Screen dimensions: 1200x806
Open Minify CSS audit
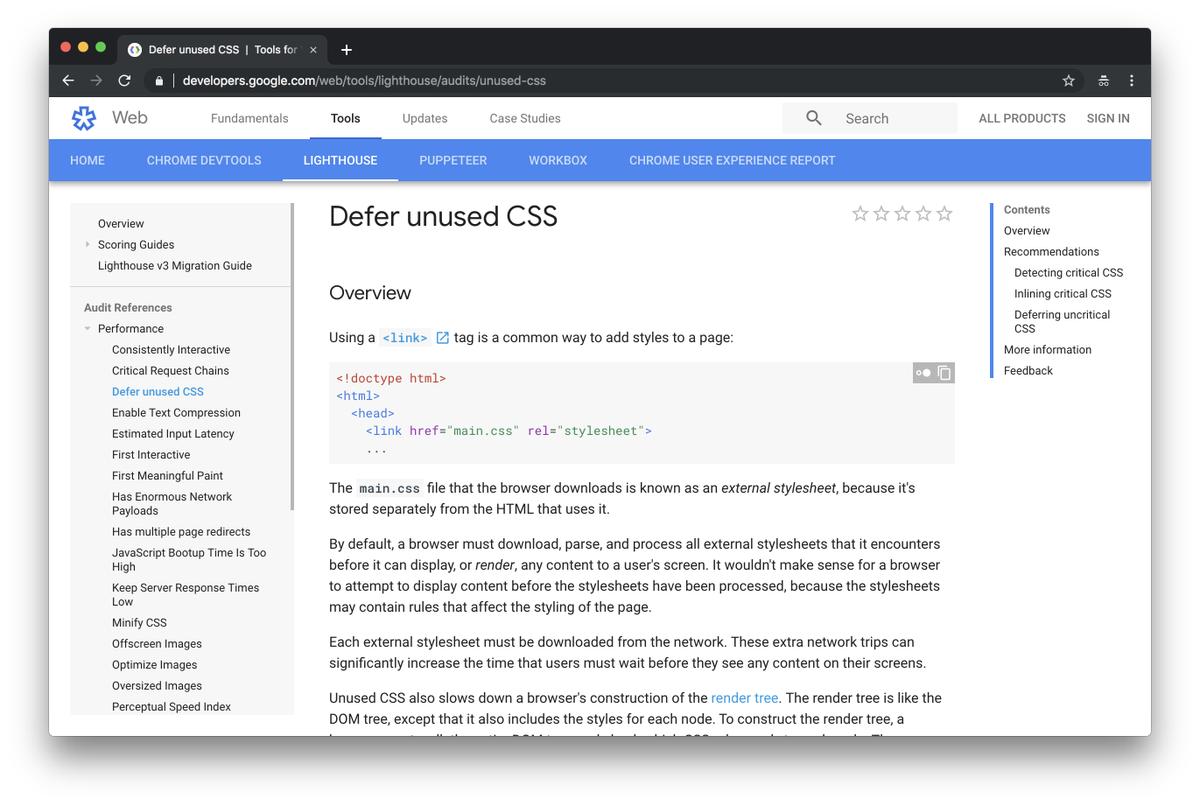tap(139, 623)
